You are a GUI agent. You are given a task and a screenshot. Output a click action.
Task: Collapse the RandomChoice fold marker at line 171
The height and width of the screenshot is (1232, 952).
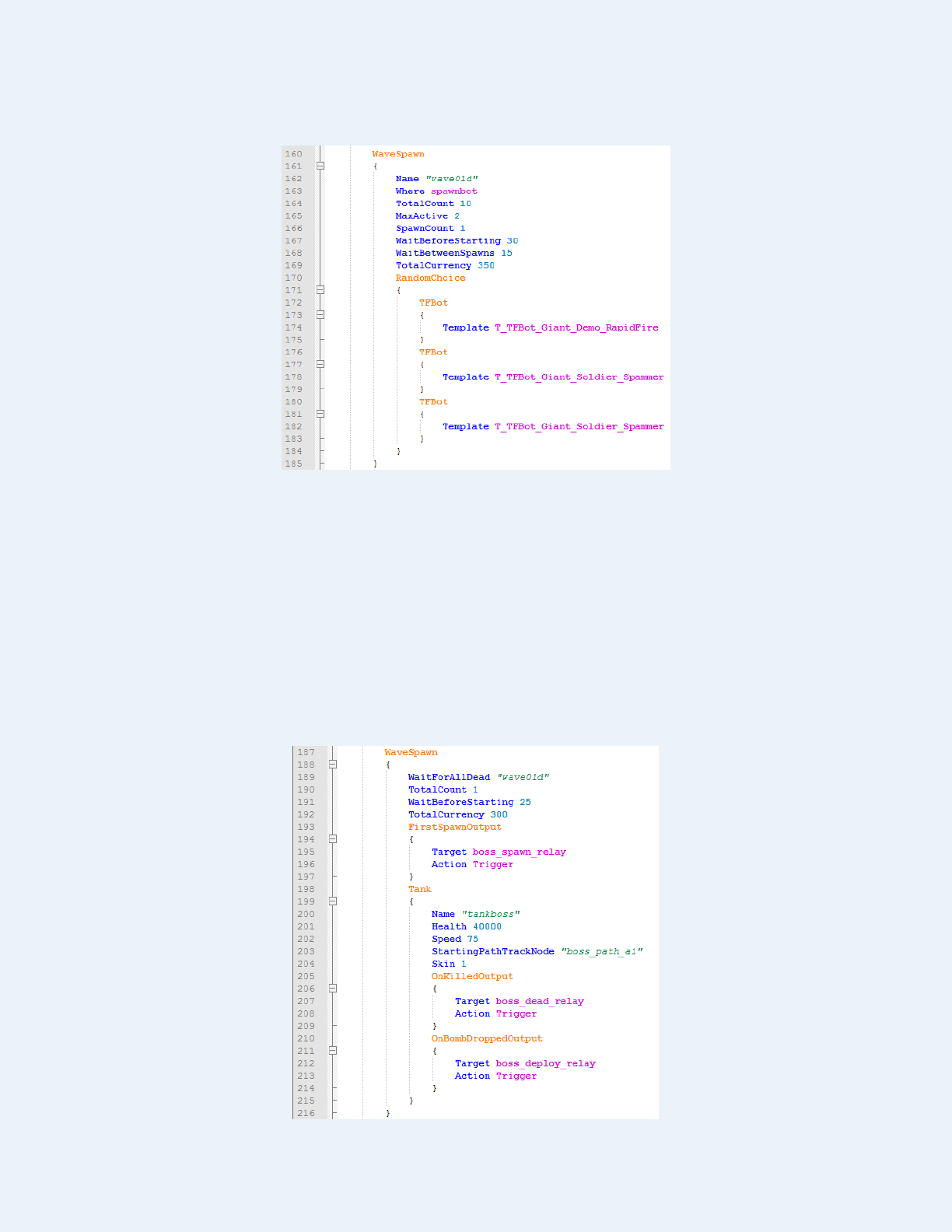coord(320,290)
